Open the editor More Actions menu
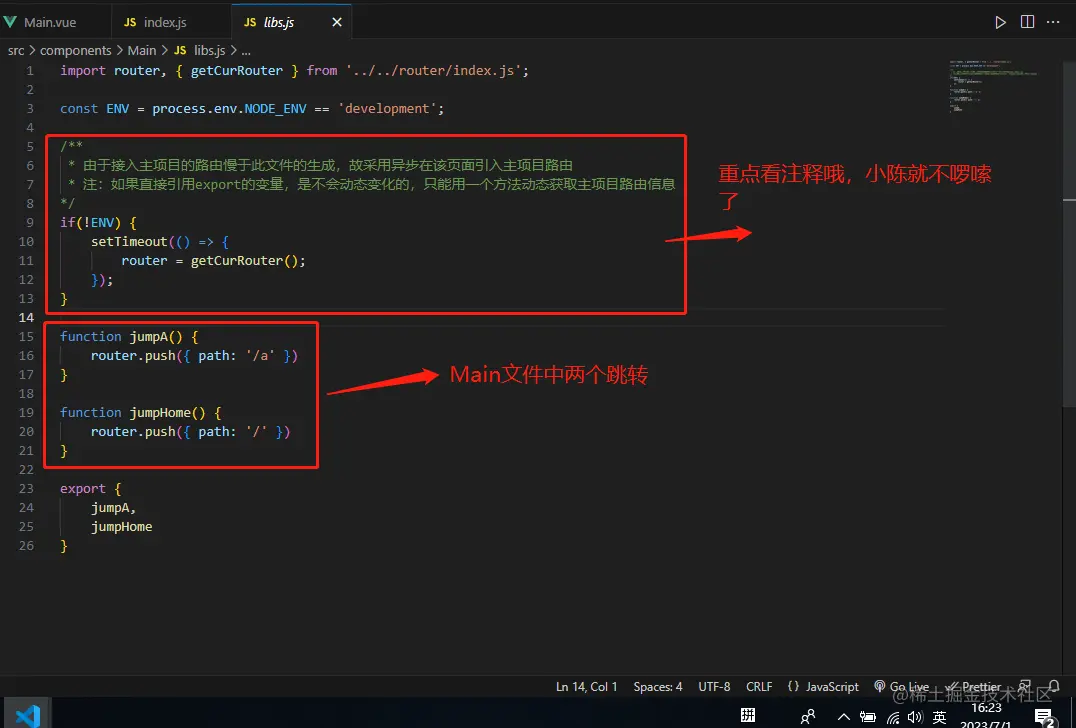The height and width of the screenshot is (728, 1076). point(1053,22)
